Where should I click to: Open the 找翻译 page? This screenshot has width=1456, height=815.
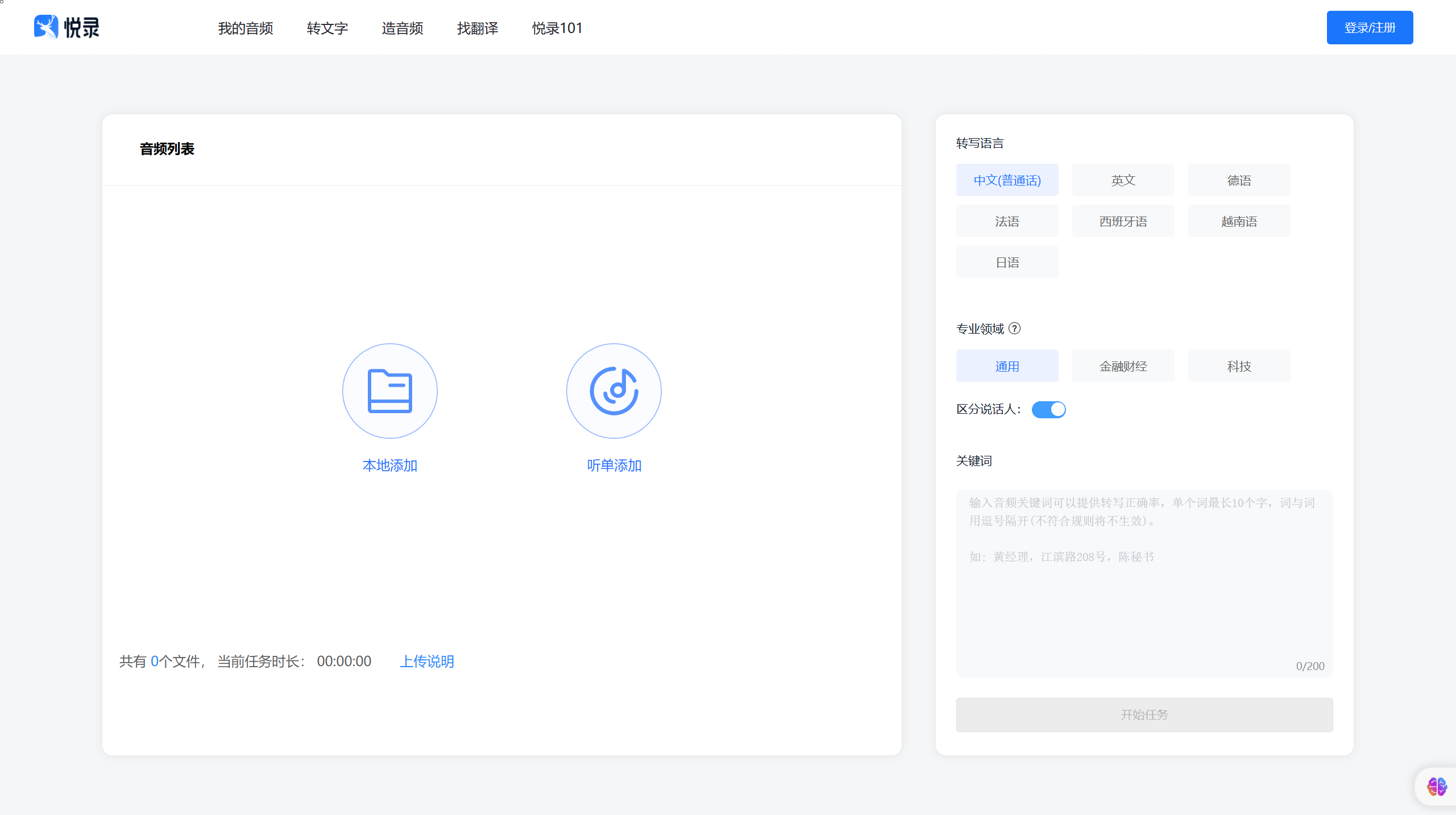point(477,28)
